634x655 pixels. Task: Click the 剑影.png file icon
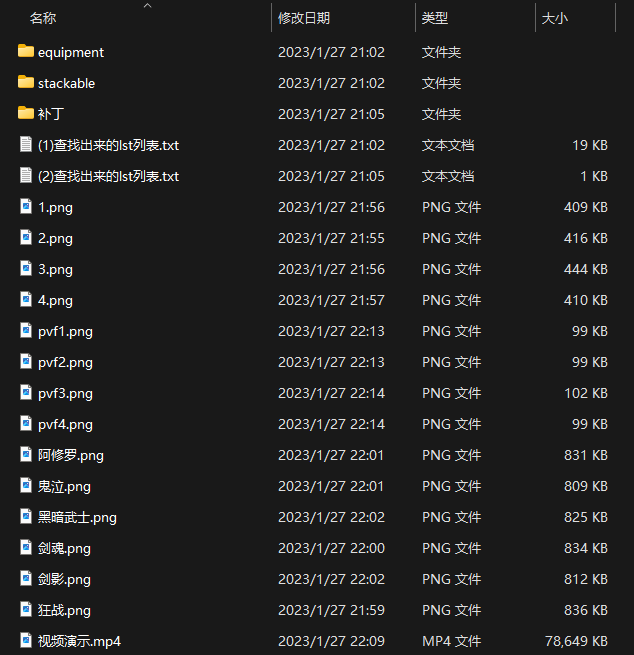point(26,578)
